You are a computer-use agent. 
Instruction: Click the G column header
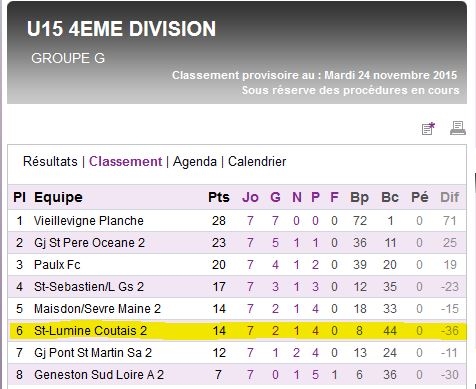coord(275,197)
